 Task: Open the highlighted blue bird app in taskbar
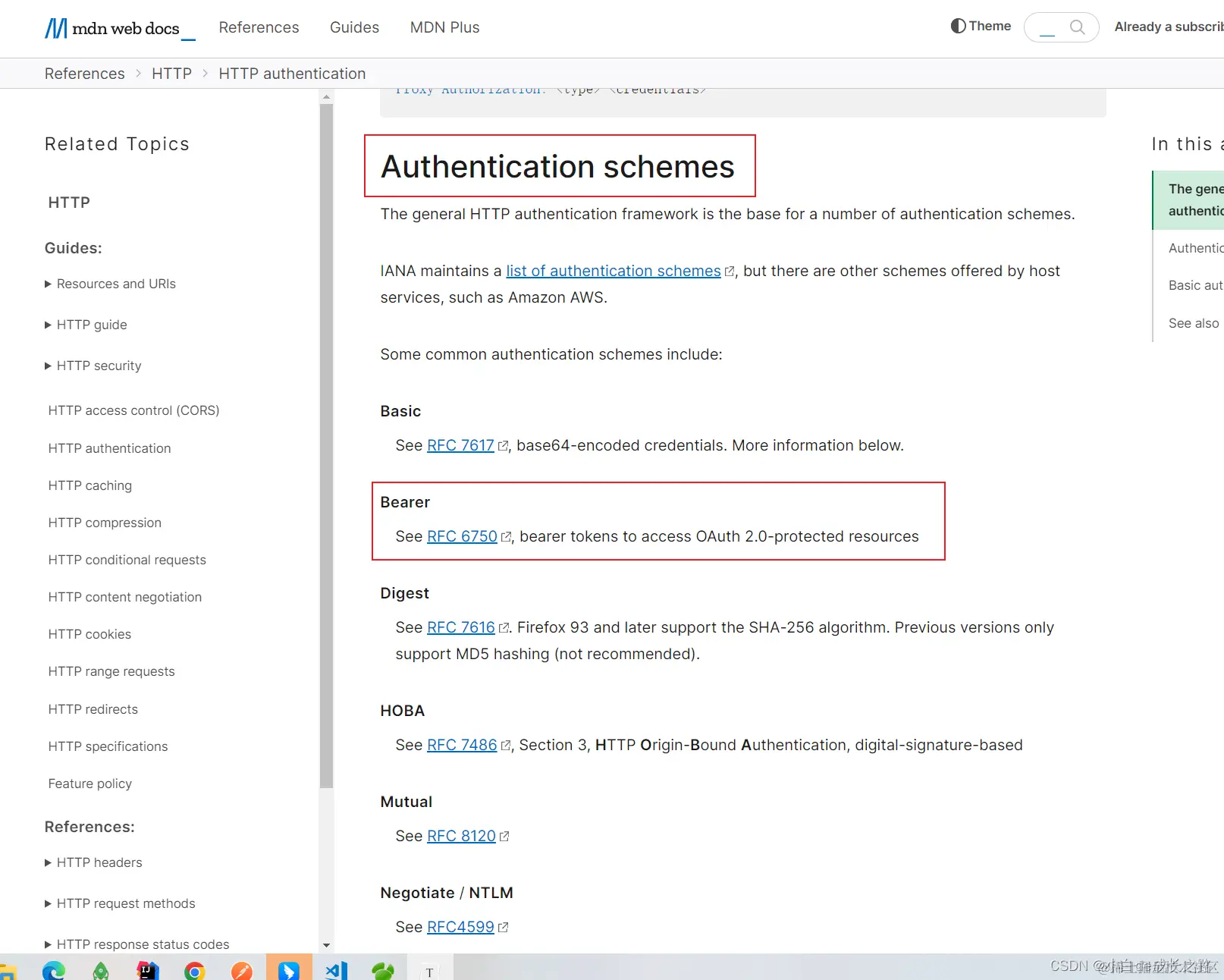289,969
